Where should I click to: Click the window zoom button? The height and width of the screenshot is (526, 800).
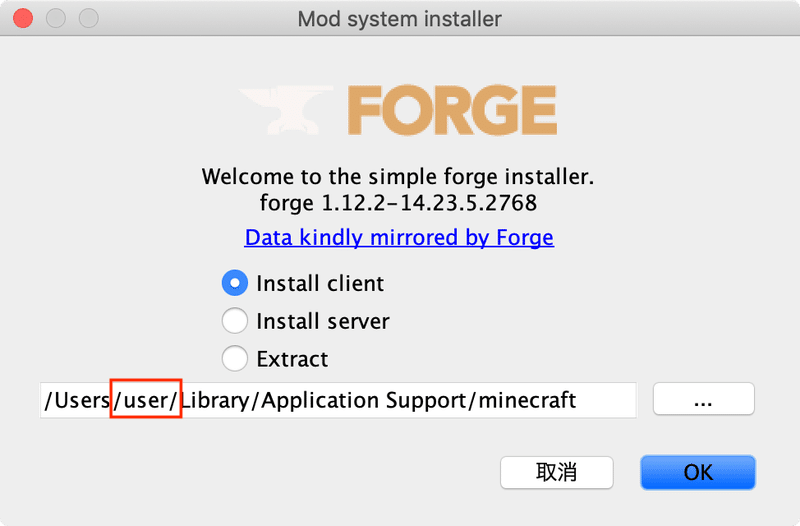click(x=89, y=19)
